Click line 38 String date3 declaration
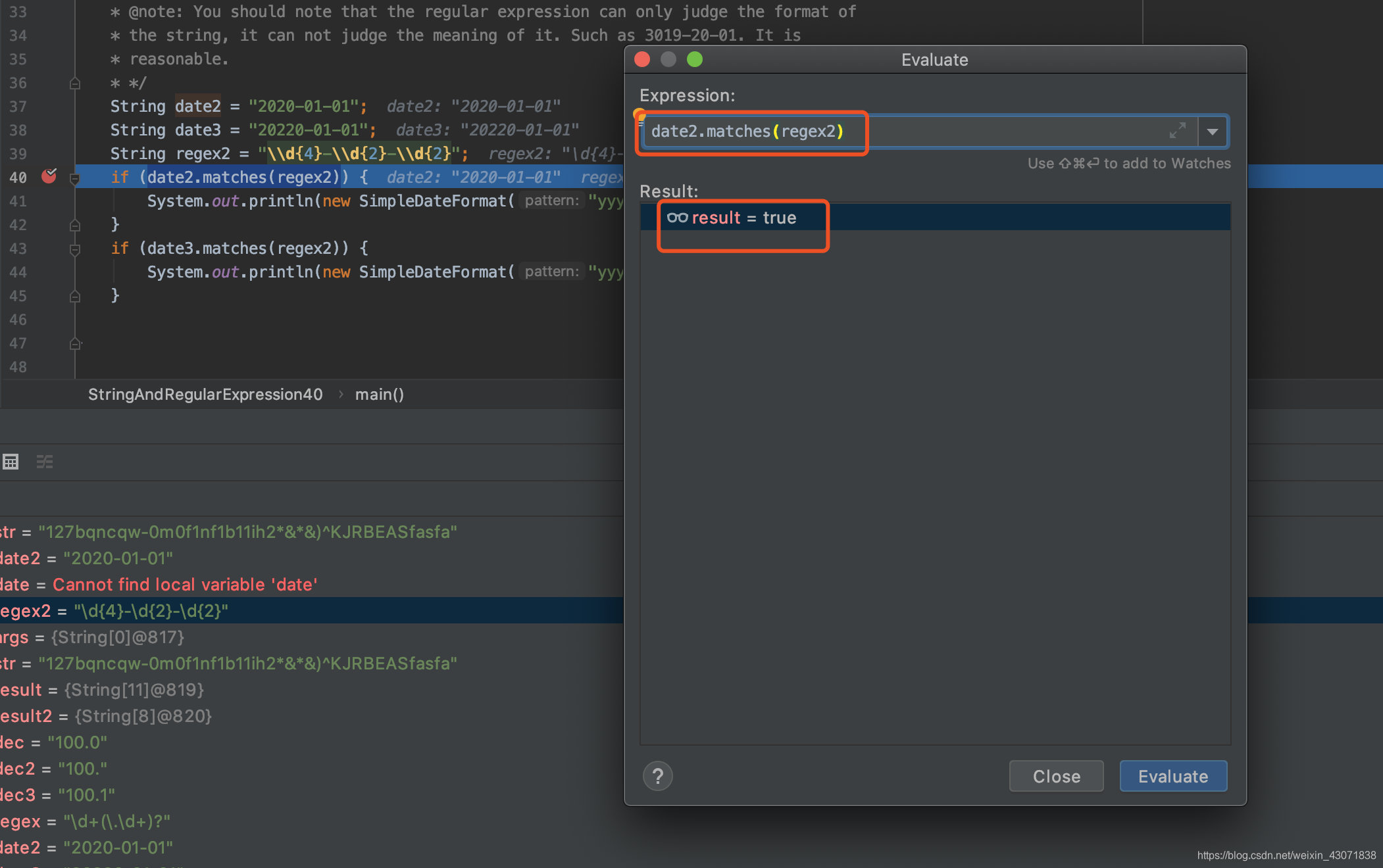Viewport: 1383px width, 868px height. pyautogui.click(x=243, y=130)
